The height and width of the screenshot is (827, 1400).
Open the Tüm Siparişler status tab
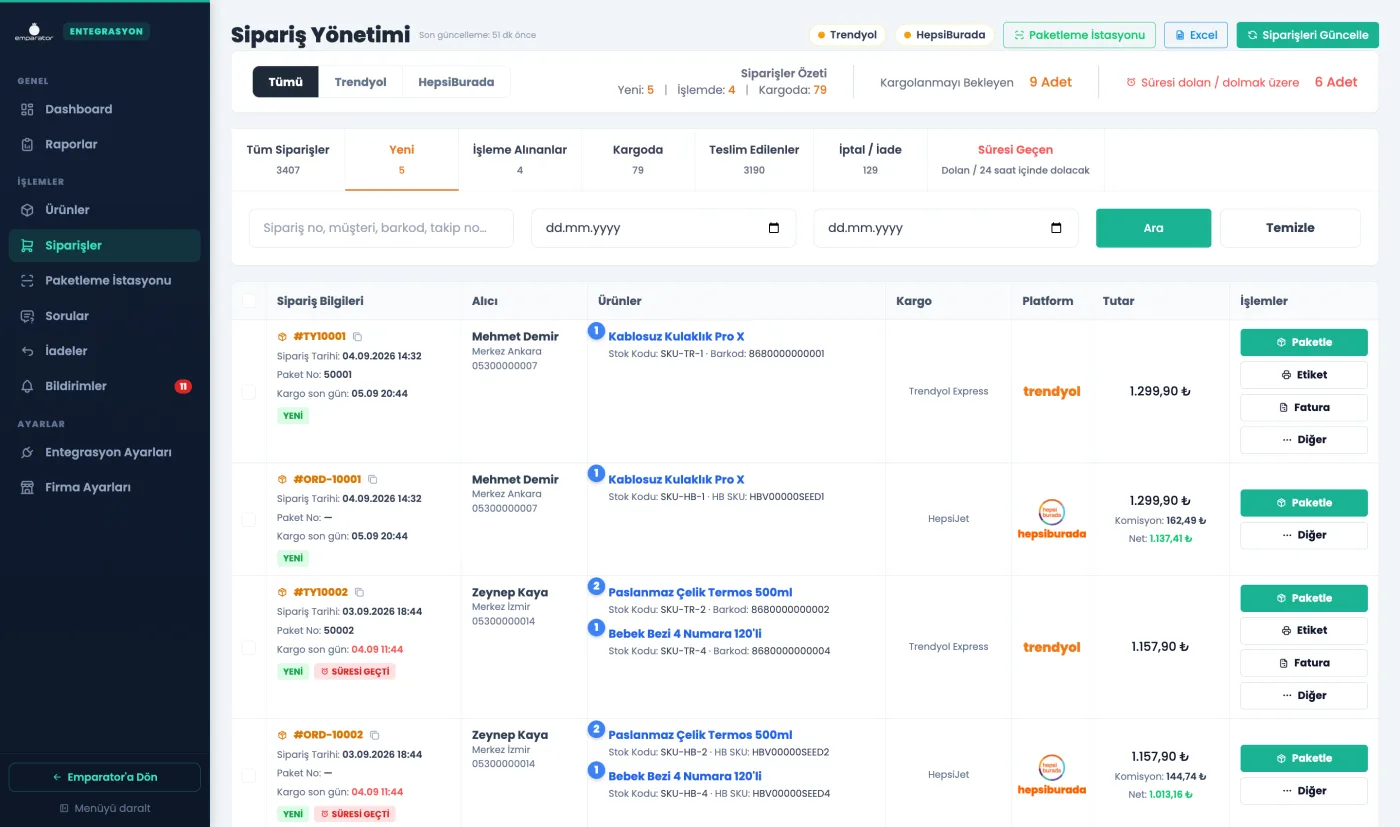288,159
